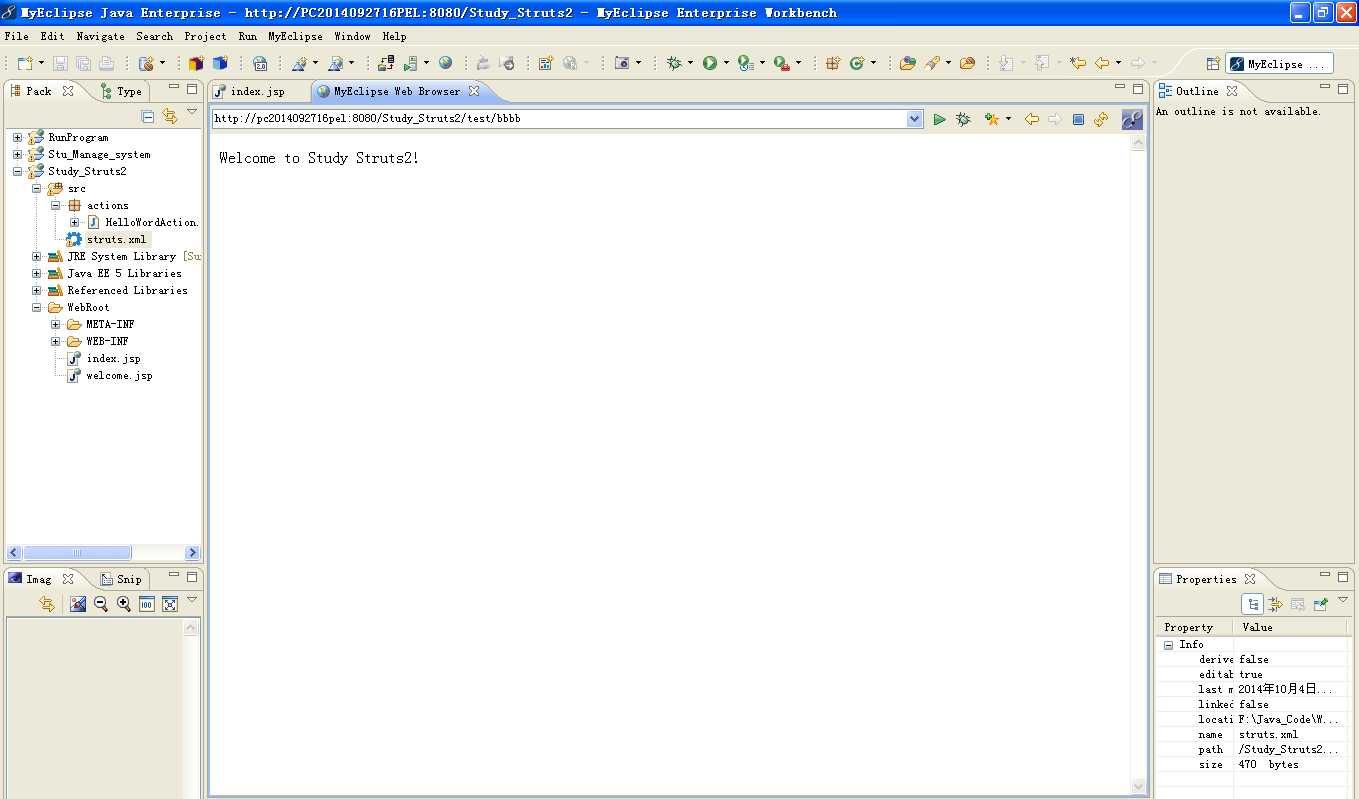Click green Go arrow next to URL field
Screen dimensions: 1359x799
939,119
